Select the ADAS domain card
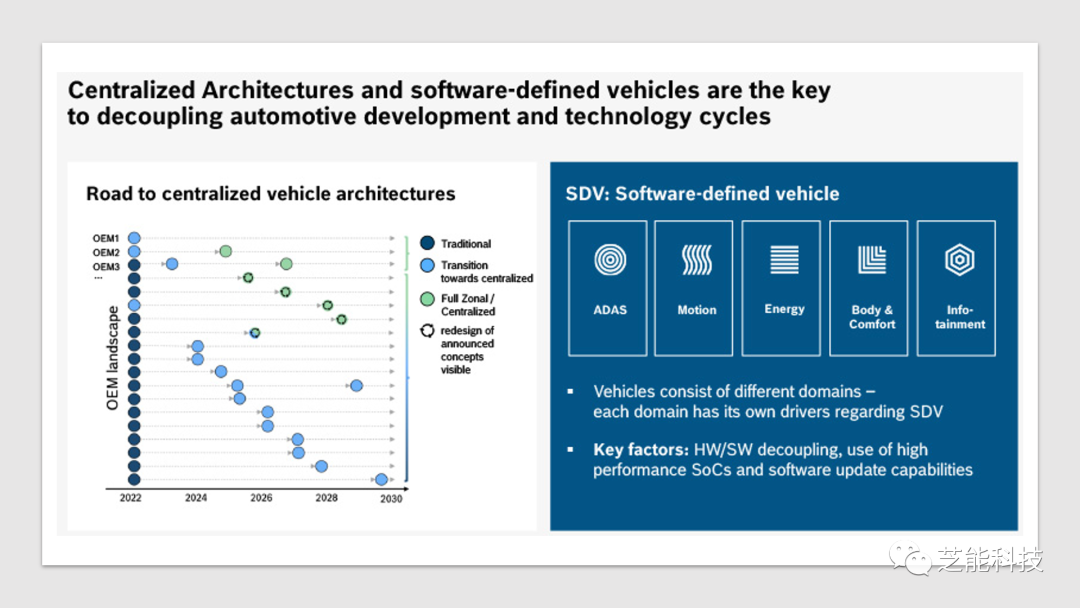Screen dimensions: 1080x608 point(608,288)
